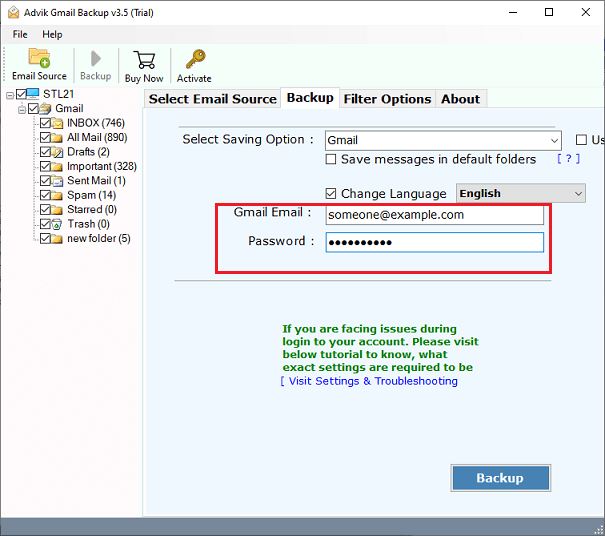Select the Important (328) label
605x536 pixels.
point(102,166)
